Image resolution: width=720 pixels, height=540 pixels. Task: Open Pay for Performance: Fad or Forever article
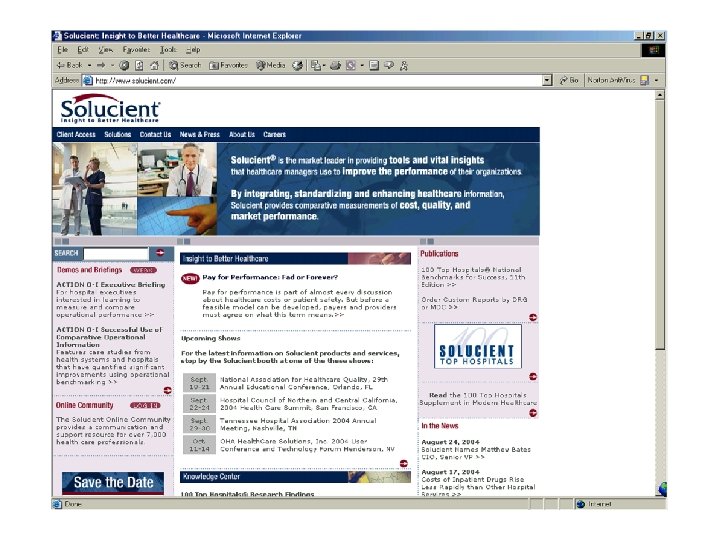tap(270, 277)
